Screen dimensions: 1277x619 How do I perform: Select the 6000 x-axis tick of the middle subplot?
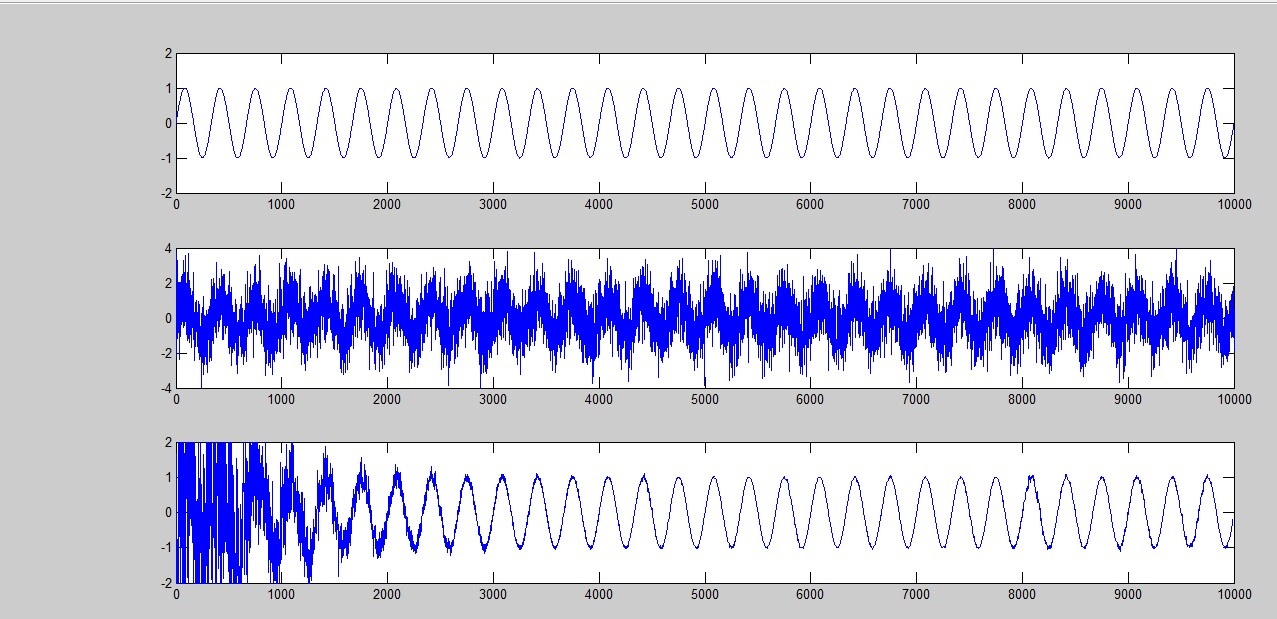point(811,399)
